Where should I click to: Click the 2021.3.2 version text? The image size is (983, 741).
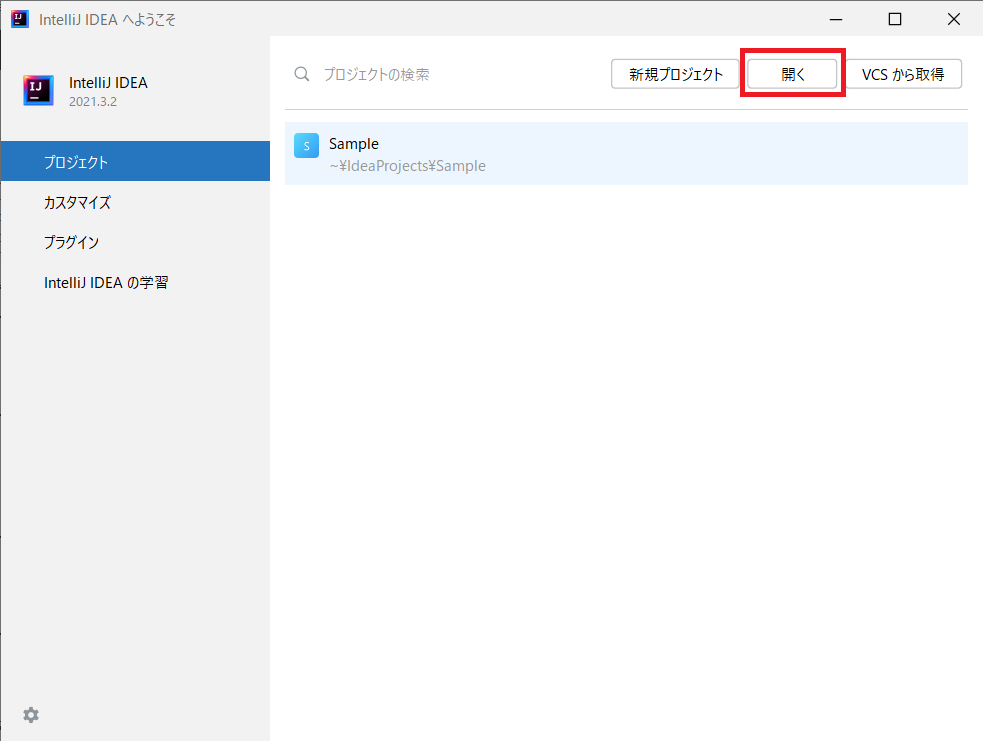pyautogui.click(x=93, y=102)
